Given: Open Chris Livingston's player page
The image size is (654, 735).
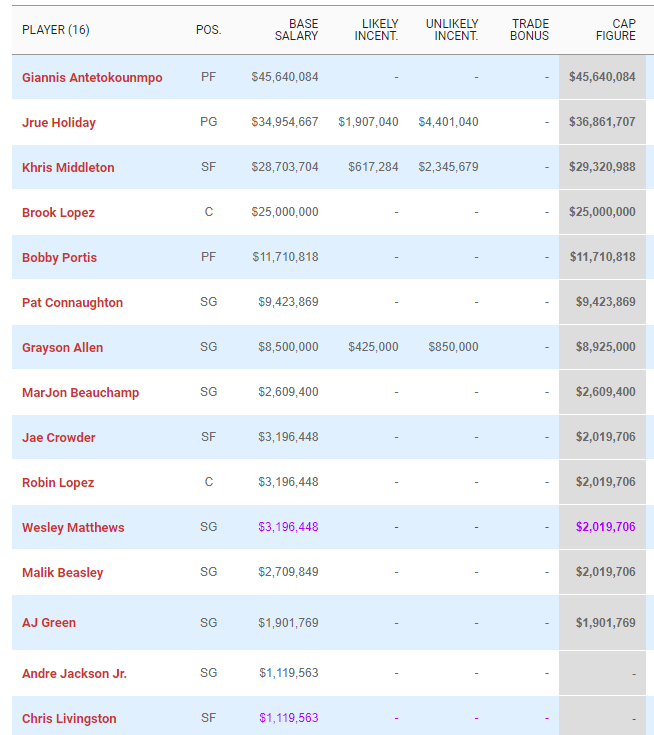Looking at the screenshot, I should click(x=69, y=718).
